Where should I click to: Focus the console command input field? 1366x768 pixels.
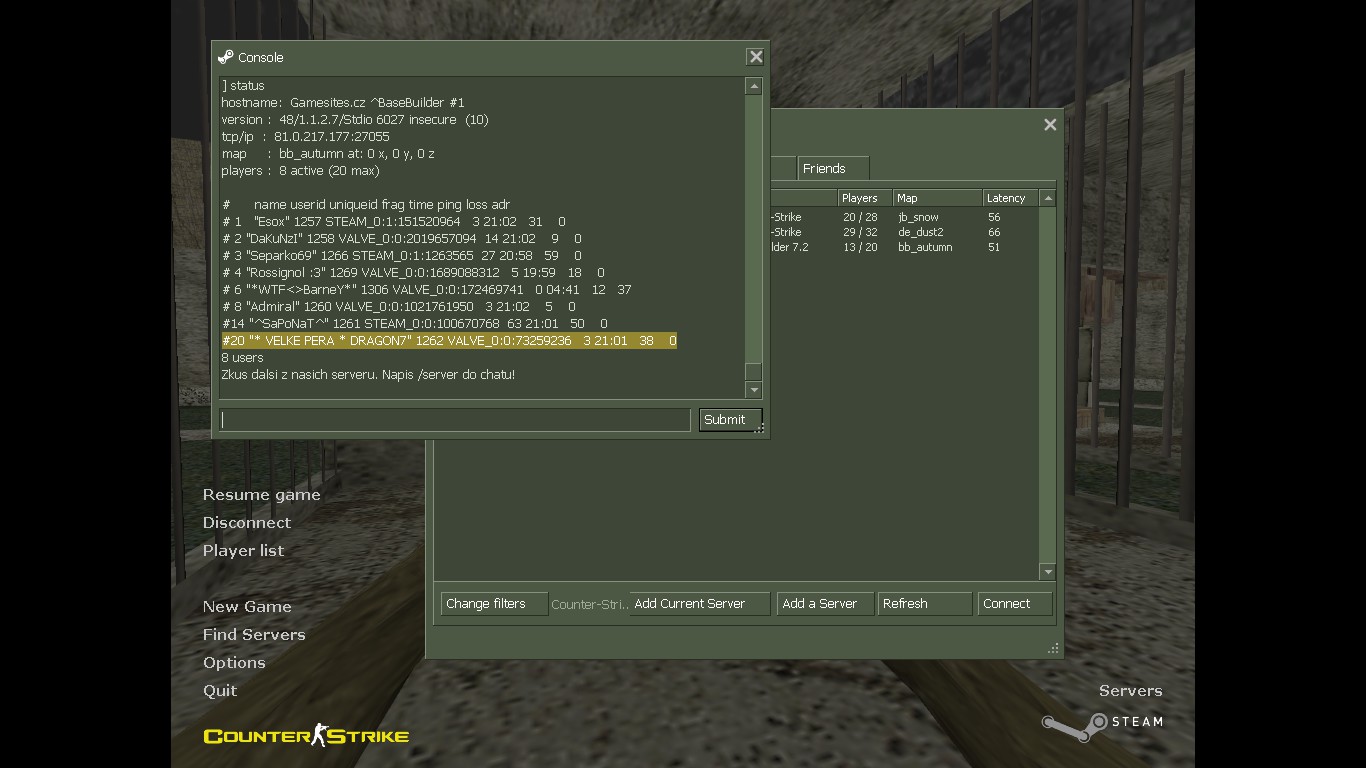455,420
